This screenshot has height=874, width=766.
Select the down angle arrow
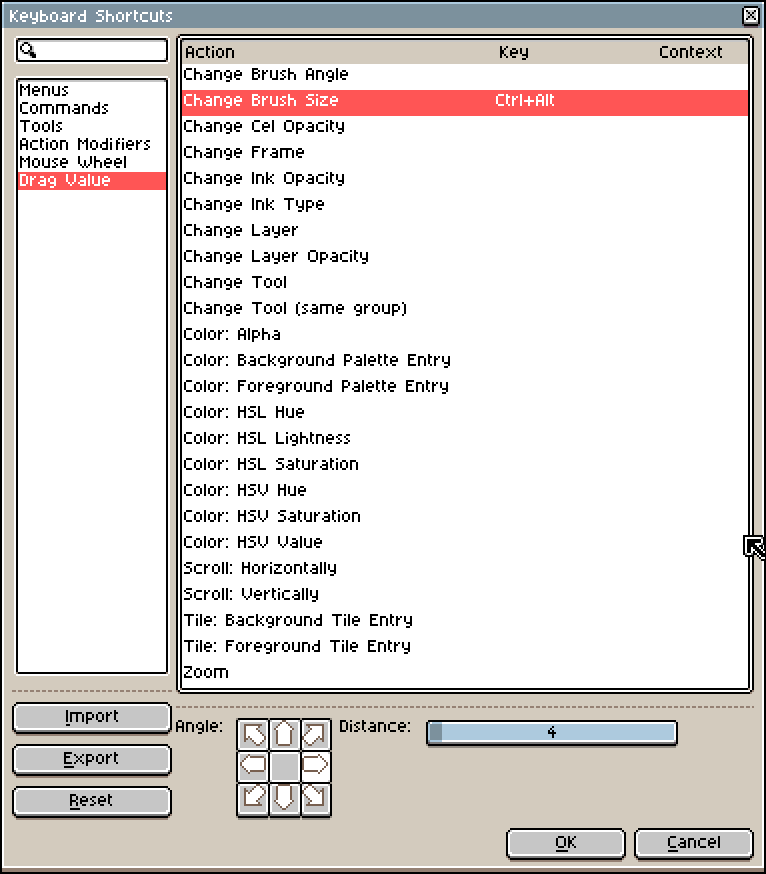285,799
